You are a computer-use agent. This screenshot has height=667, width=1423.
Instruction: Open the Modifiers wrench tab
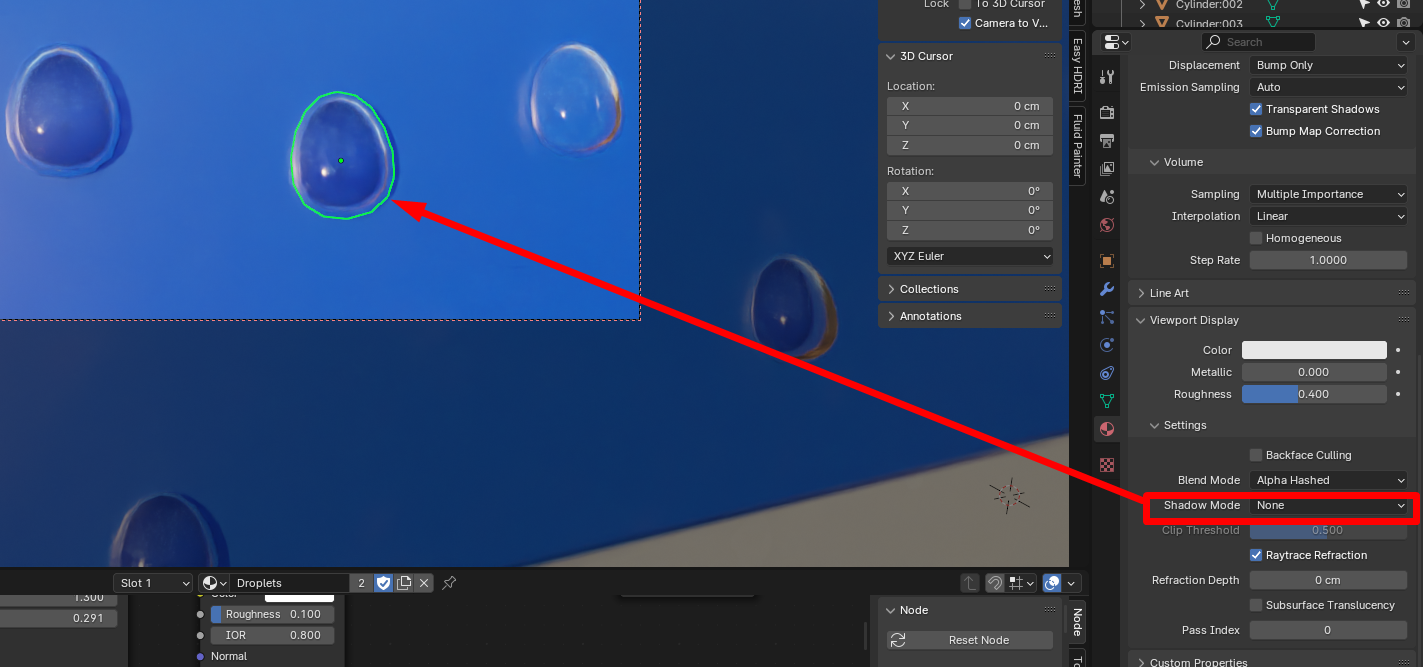pyautogui.click(x=1106, y=289)
